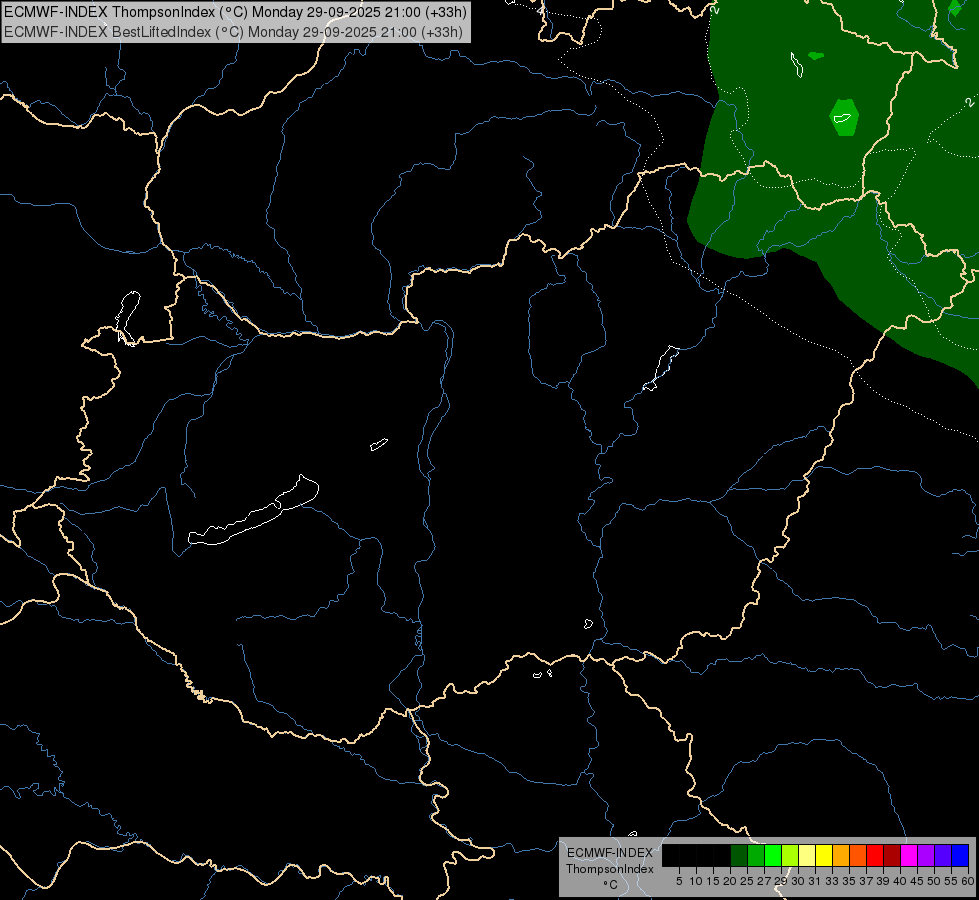
Task: Click the legend tick value 10
Action: coord(696,881)
